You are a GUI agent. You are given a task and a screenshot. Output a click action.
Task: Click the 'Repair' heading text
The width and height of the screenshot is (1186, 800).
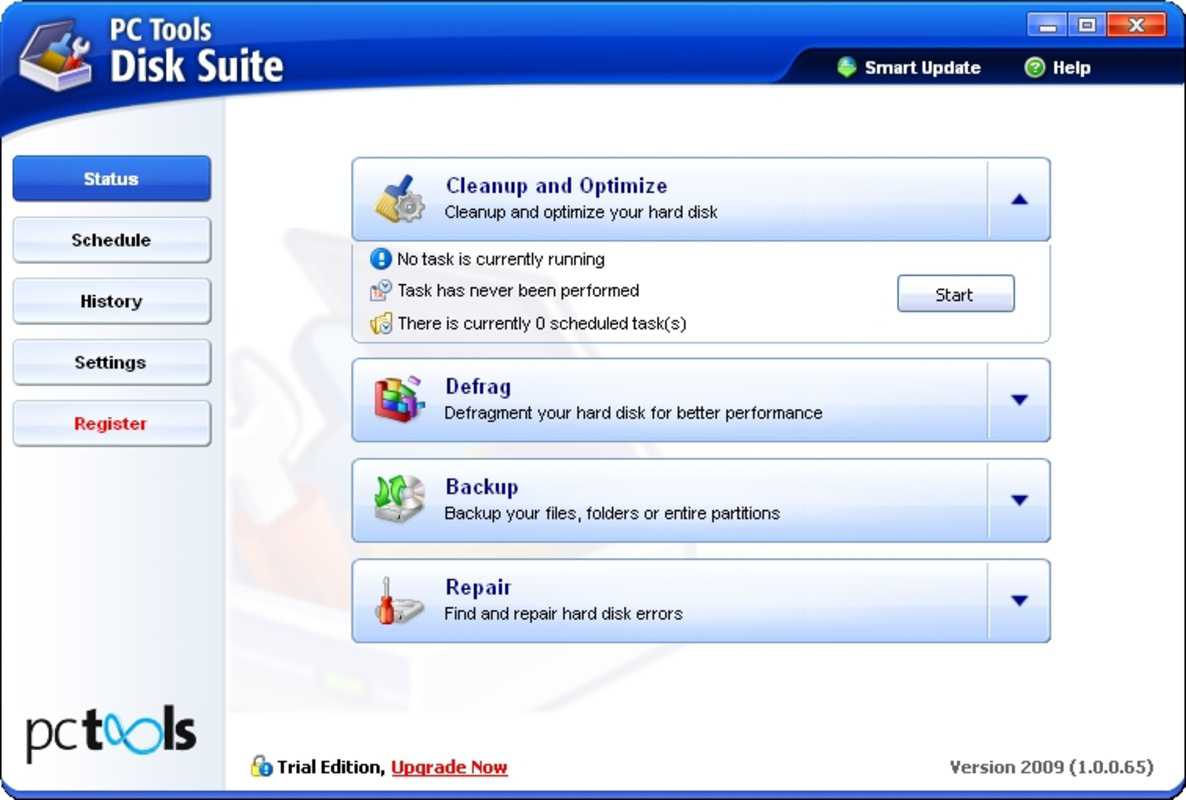478,587
